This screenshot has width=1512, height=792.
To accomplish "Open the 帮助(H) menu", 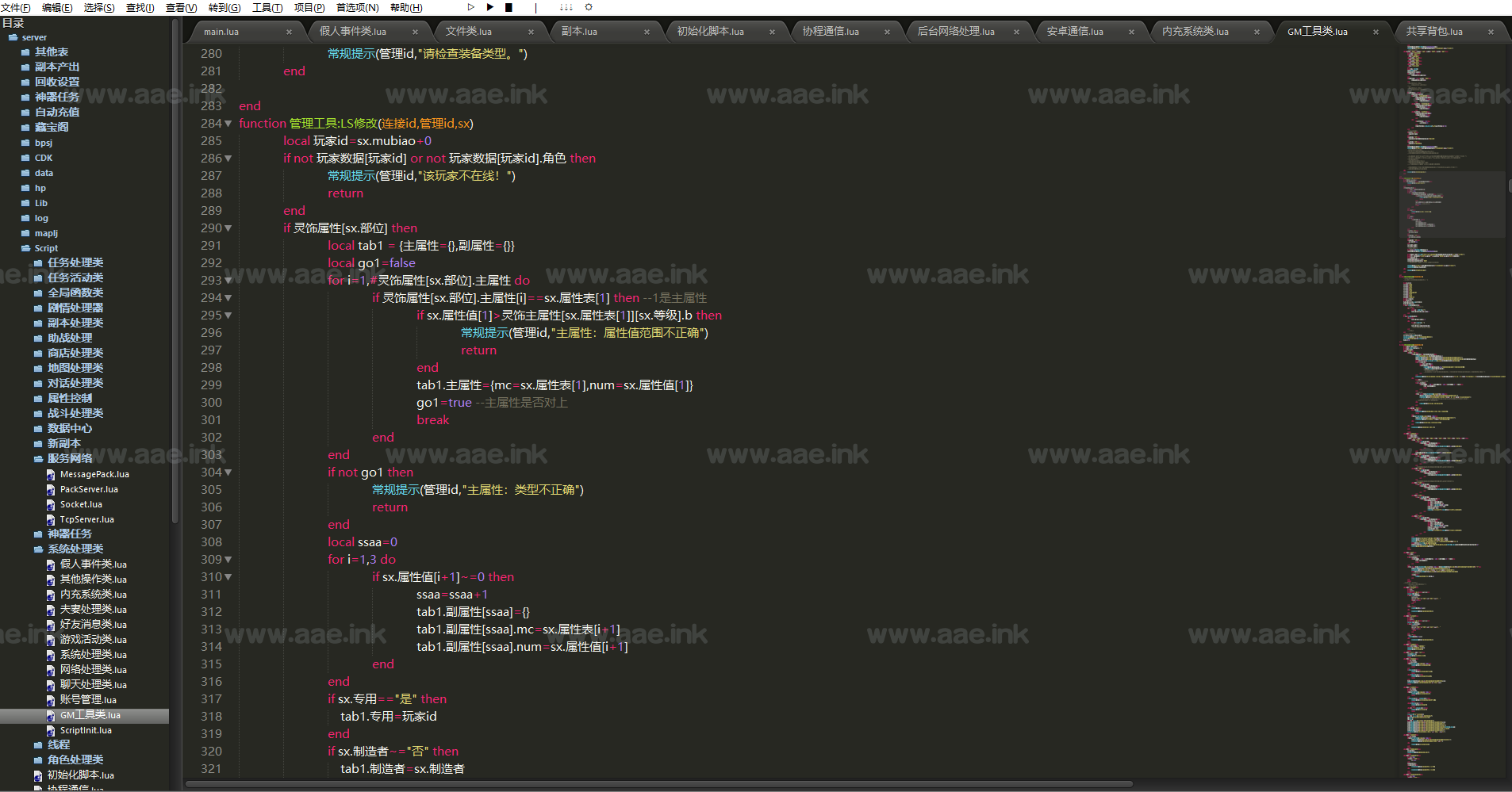I will click(x=406, y=7).
